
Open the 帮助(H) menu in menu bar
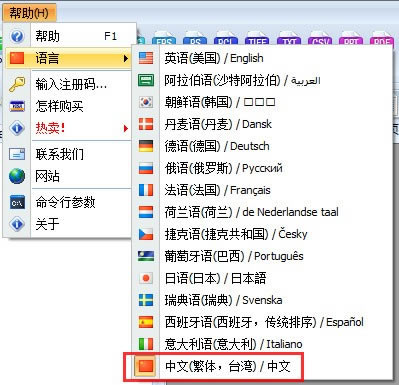[29, 13]
